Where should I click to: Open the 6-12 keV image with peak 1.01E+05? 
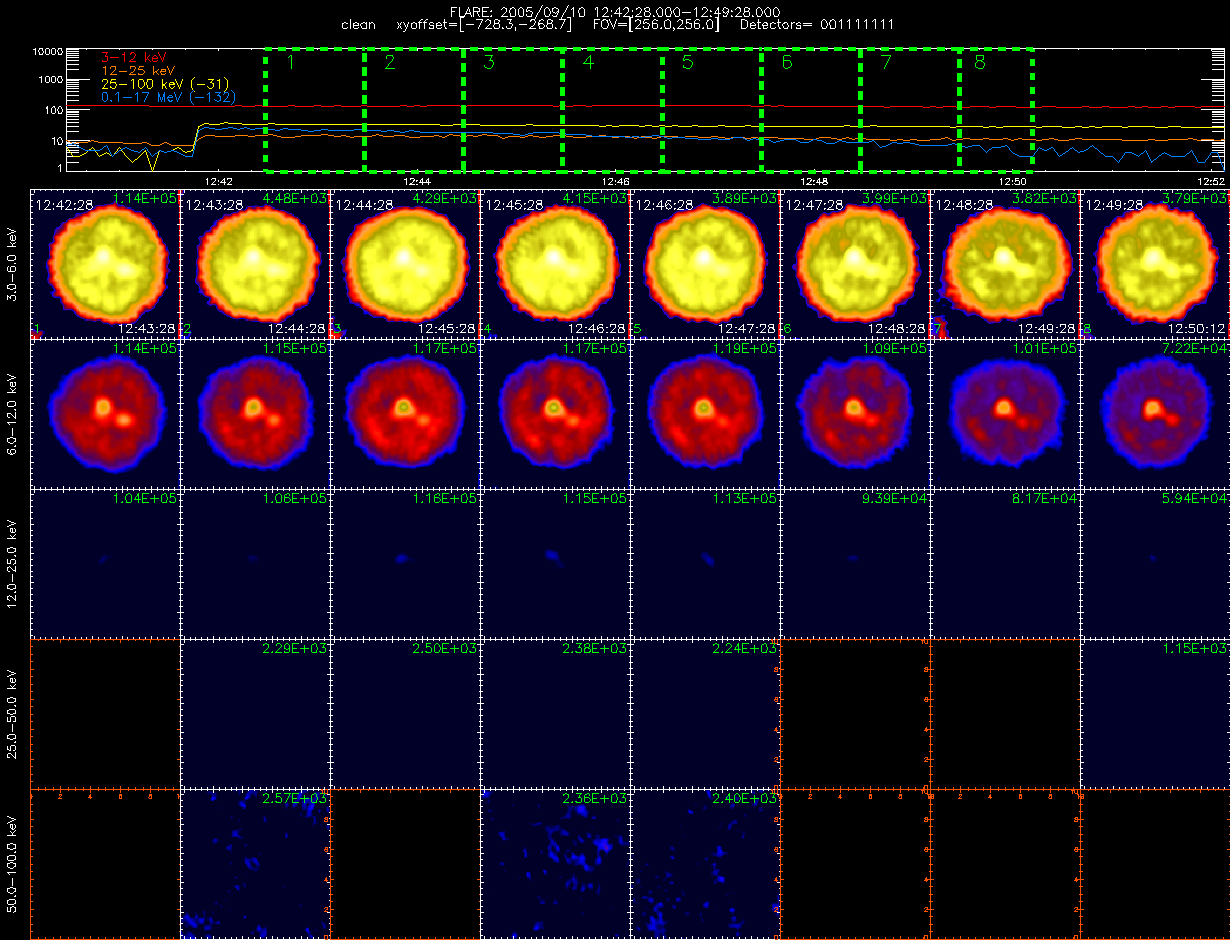pos(1005,414)
